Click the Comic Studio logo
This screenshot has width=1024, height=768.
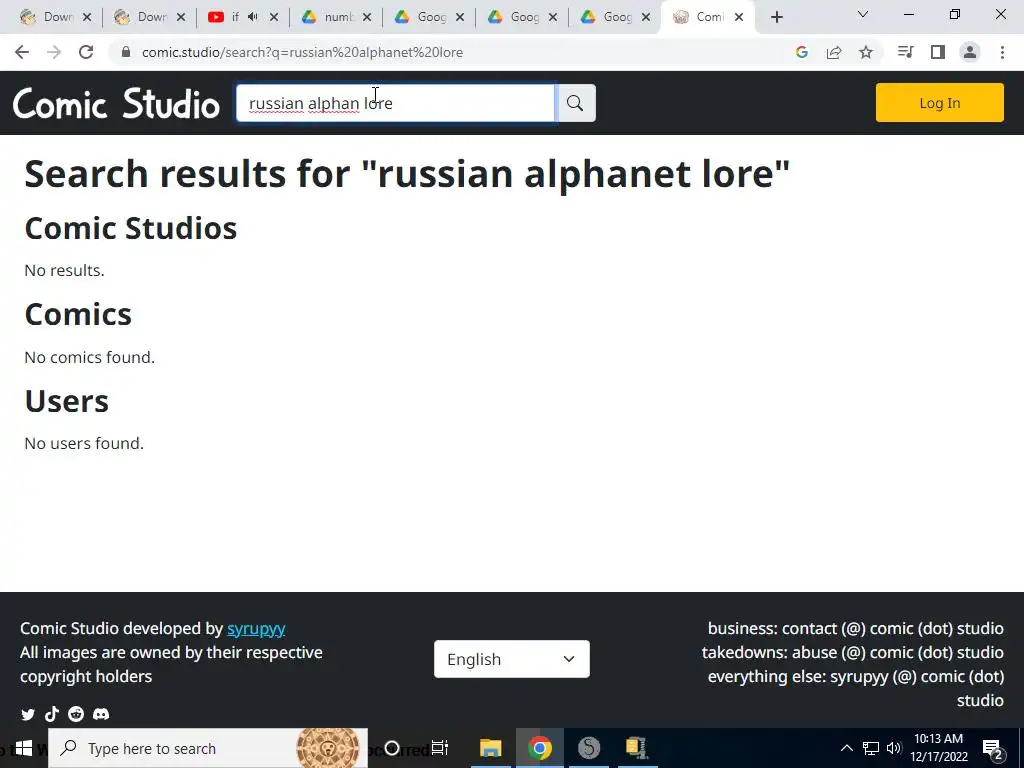tap(116, 104)
